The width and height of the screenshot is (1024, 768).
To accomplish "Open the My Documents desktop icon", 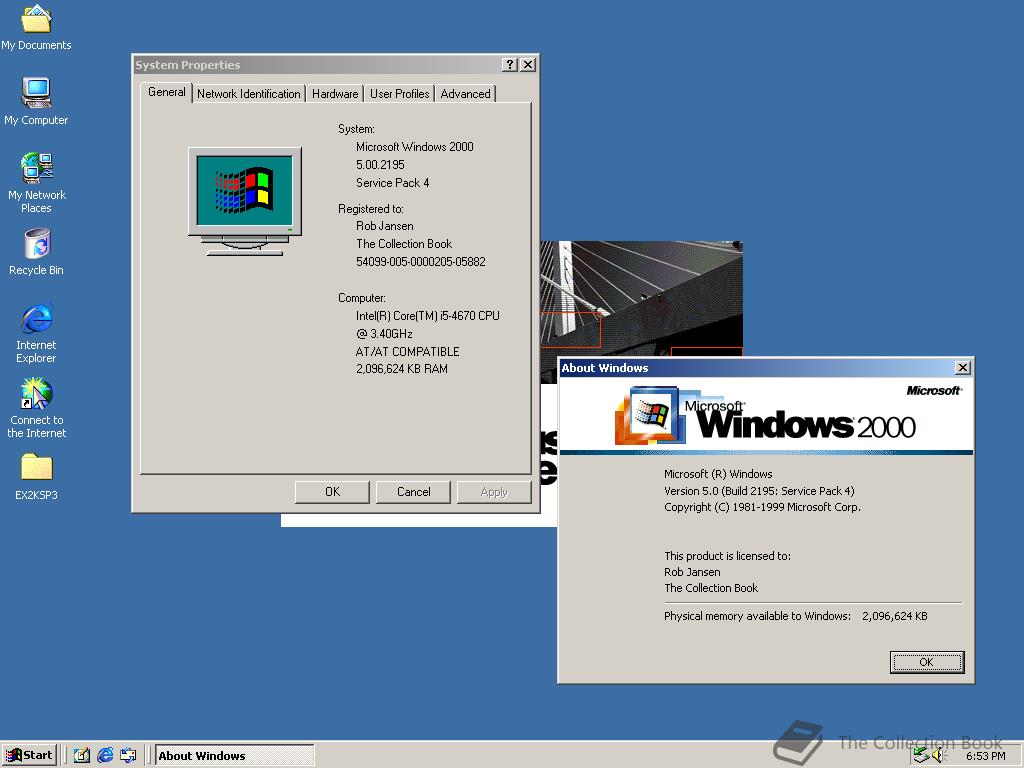I will click(36, 27).
